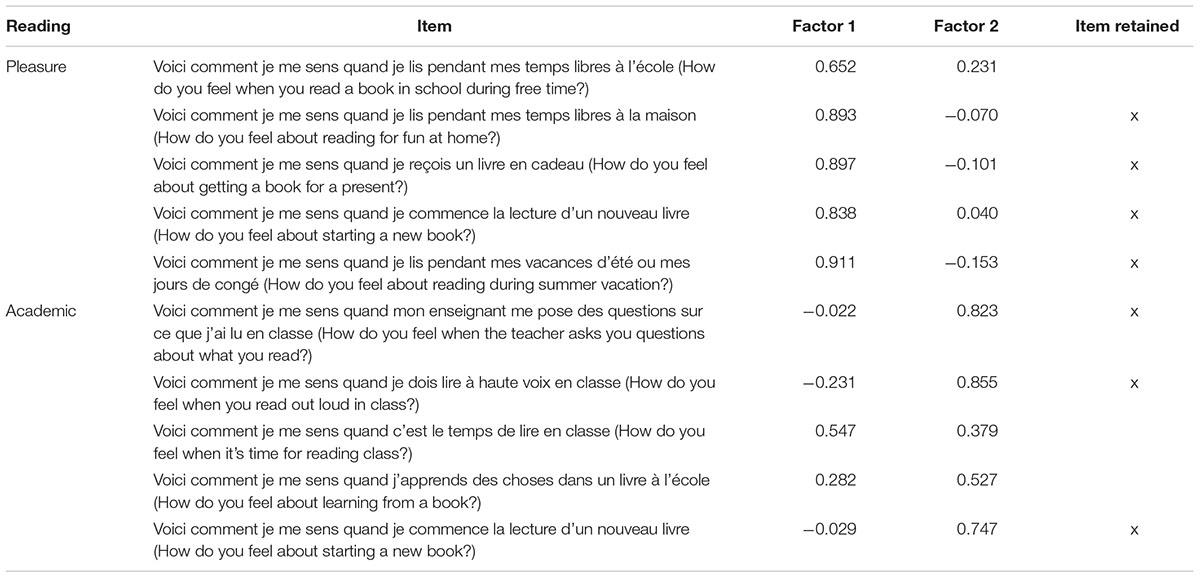The width and height of the screenshot is (1200, 578).
Task: Select the item about time for reading class
Action: pos(430,440)
